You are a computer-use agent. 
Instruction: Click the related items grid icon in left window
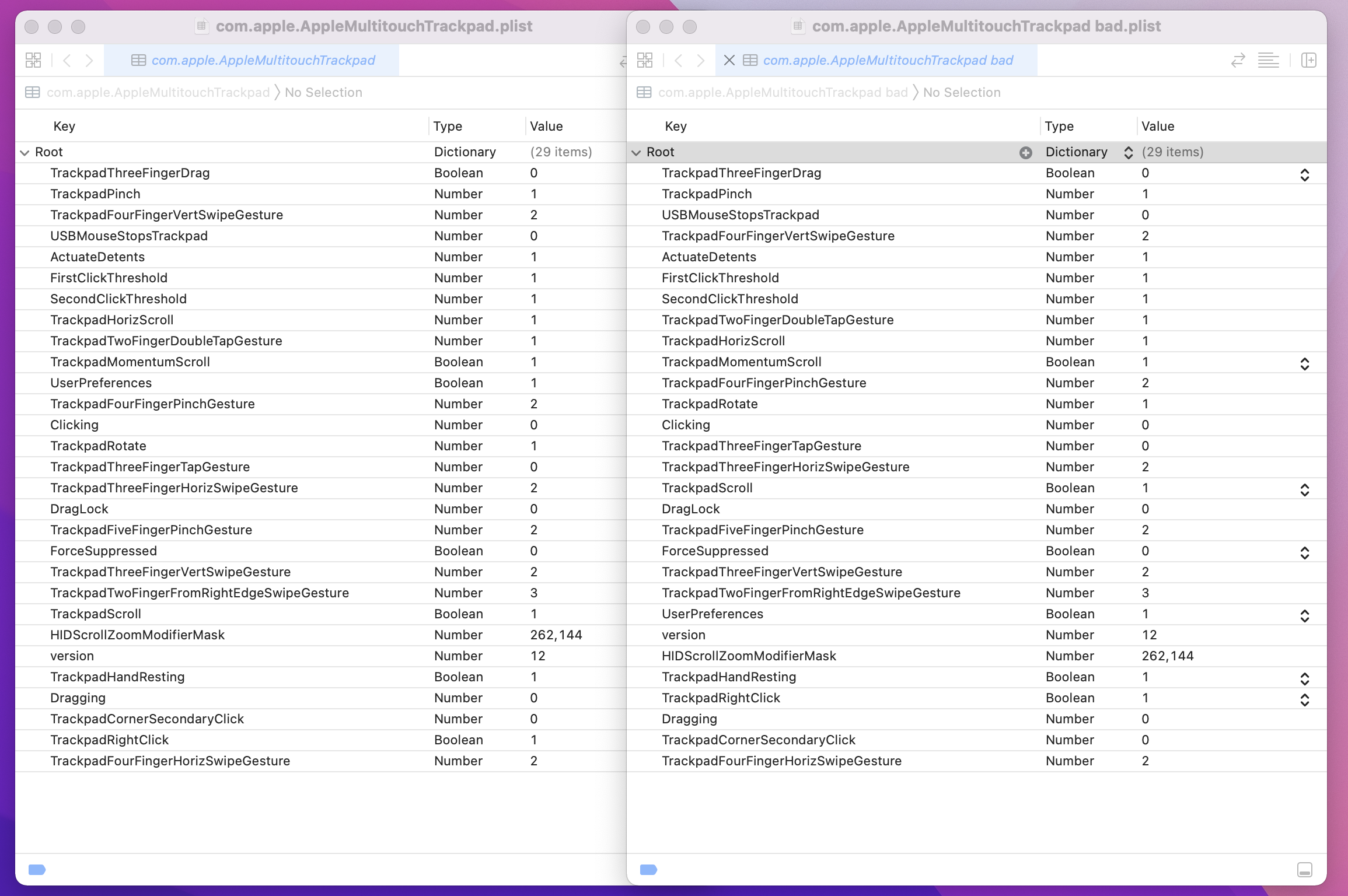point(33,60)
